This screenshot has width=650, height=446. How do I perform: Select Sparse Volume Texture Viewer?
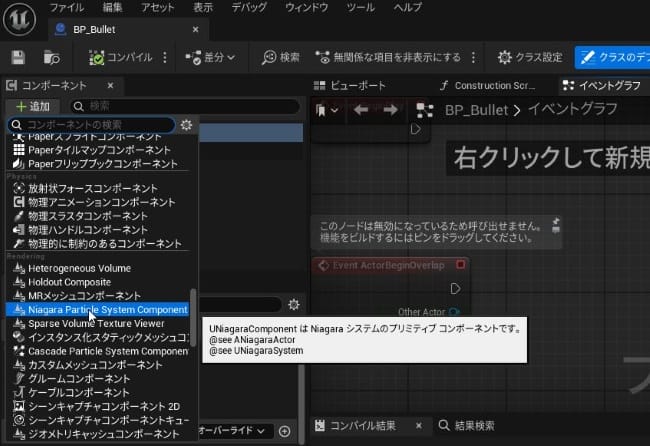[x=98, y=323]
